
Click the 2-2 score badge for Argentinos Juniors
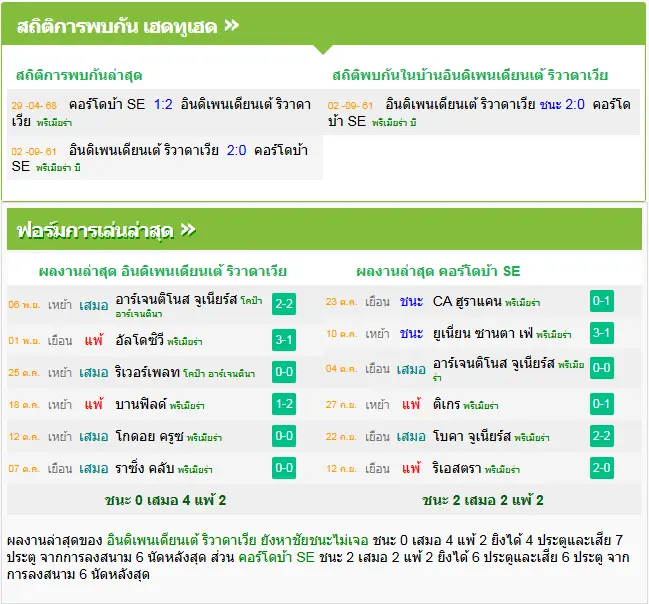pyautogui.click(x=284, y=304)
